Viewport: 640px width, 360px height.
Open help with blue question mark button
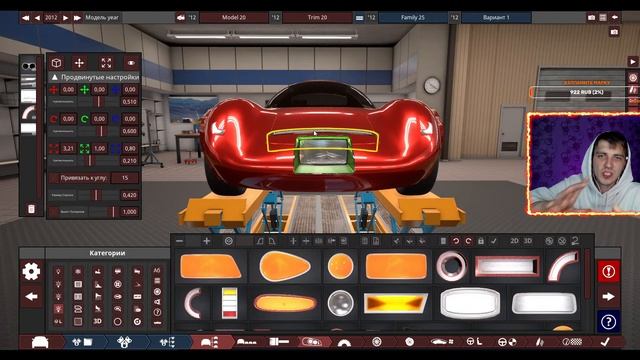[608, 322]
